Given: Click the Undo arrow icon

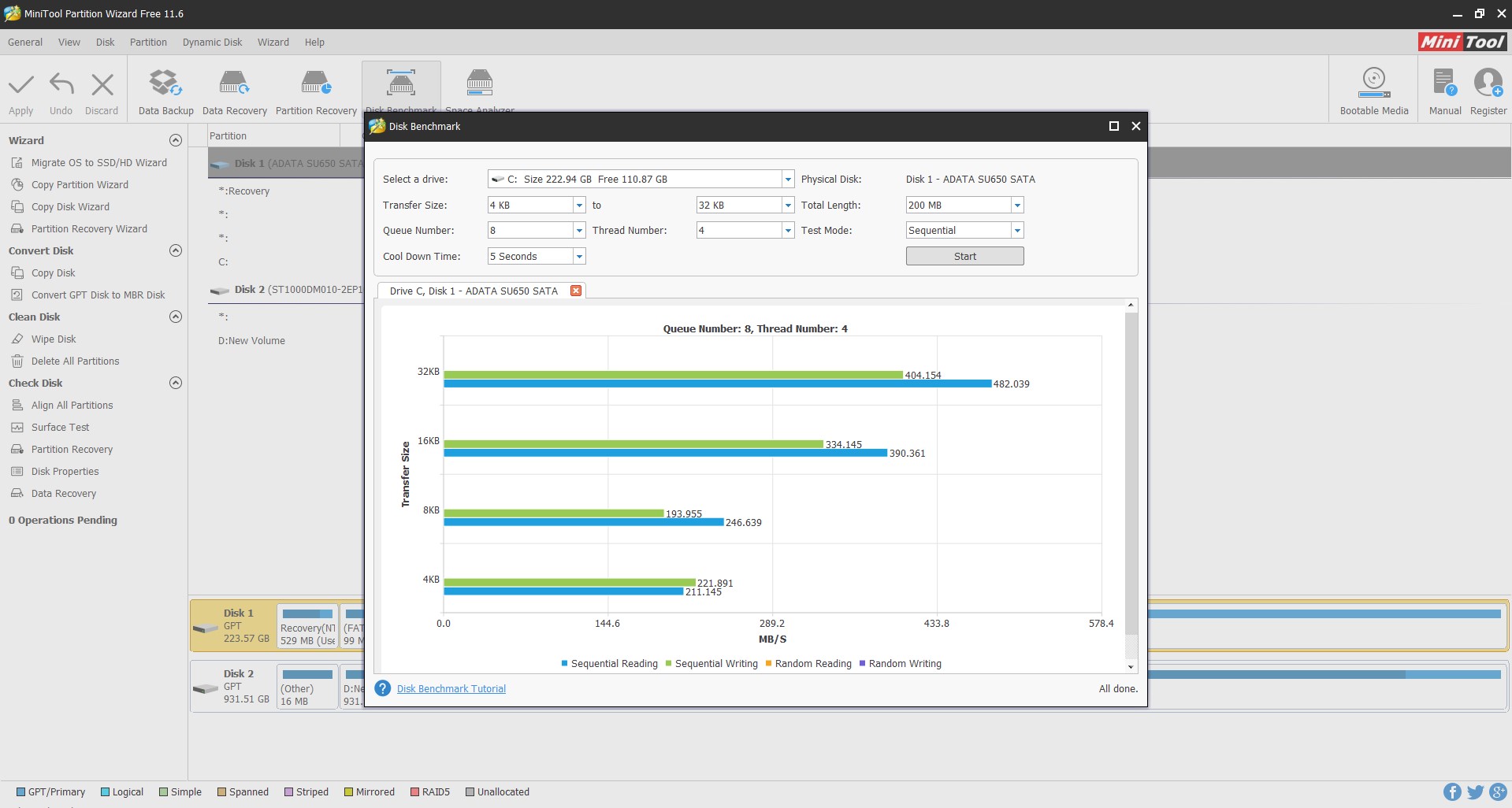Looking at the screenshot, I should click(x=61, y=84).
